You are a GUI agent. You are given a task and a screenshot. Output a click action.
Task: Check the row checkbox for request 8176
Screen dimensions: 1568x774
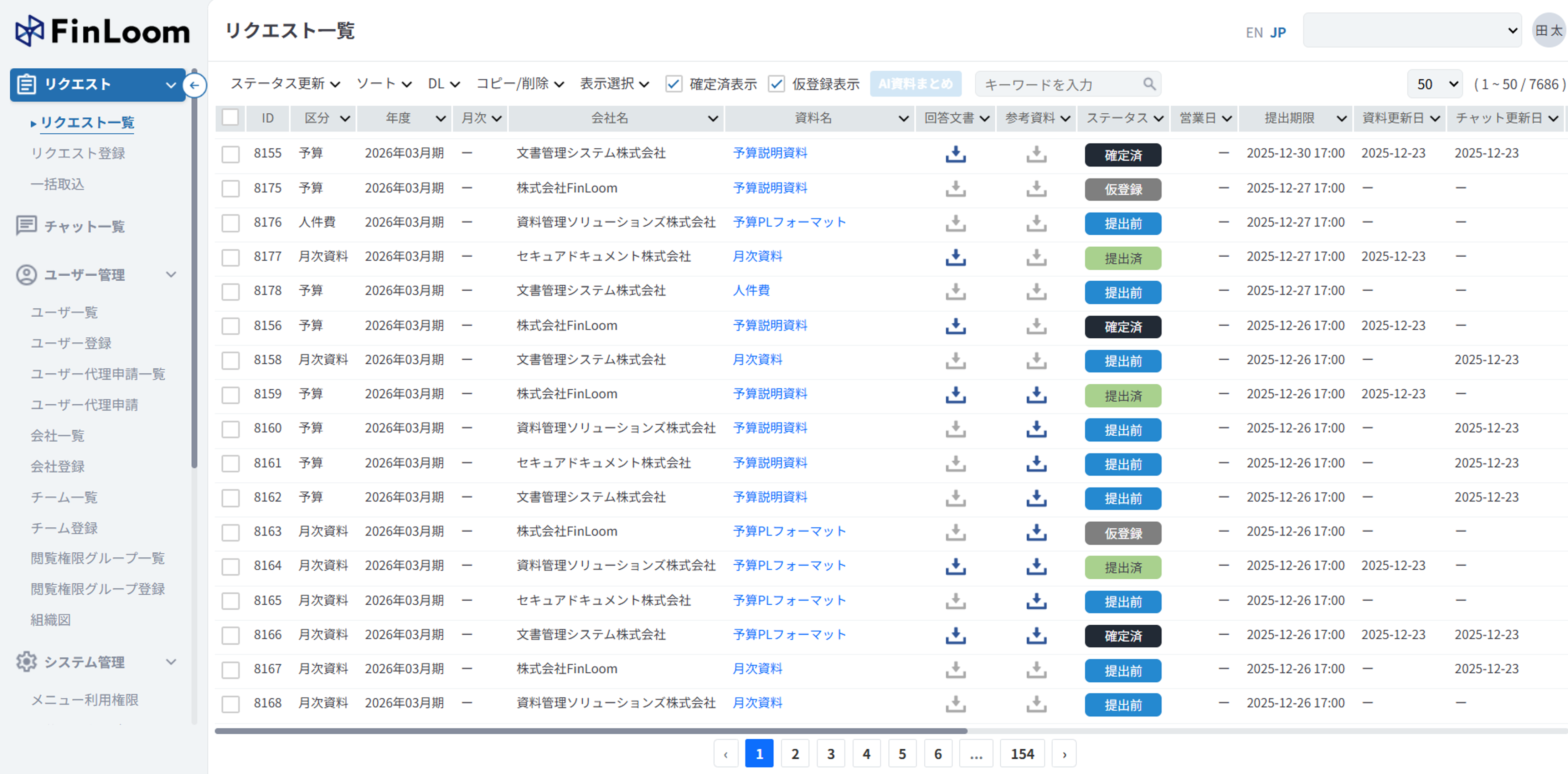(x=230, y=223)
